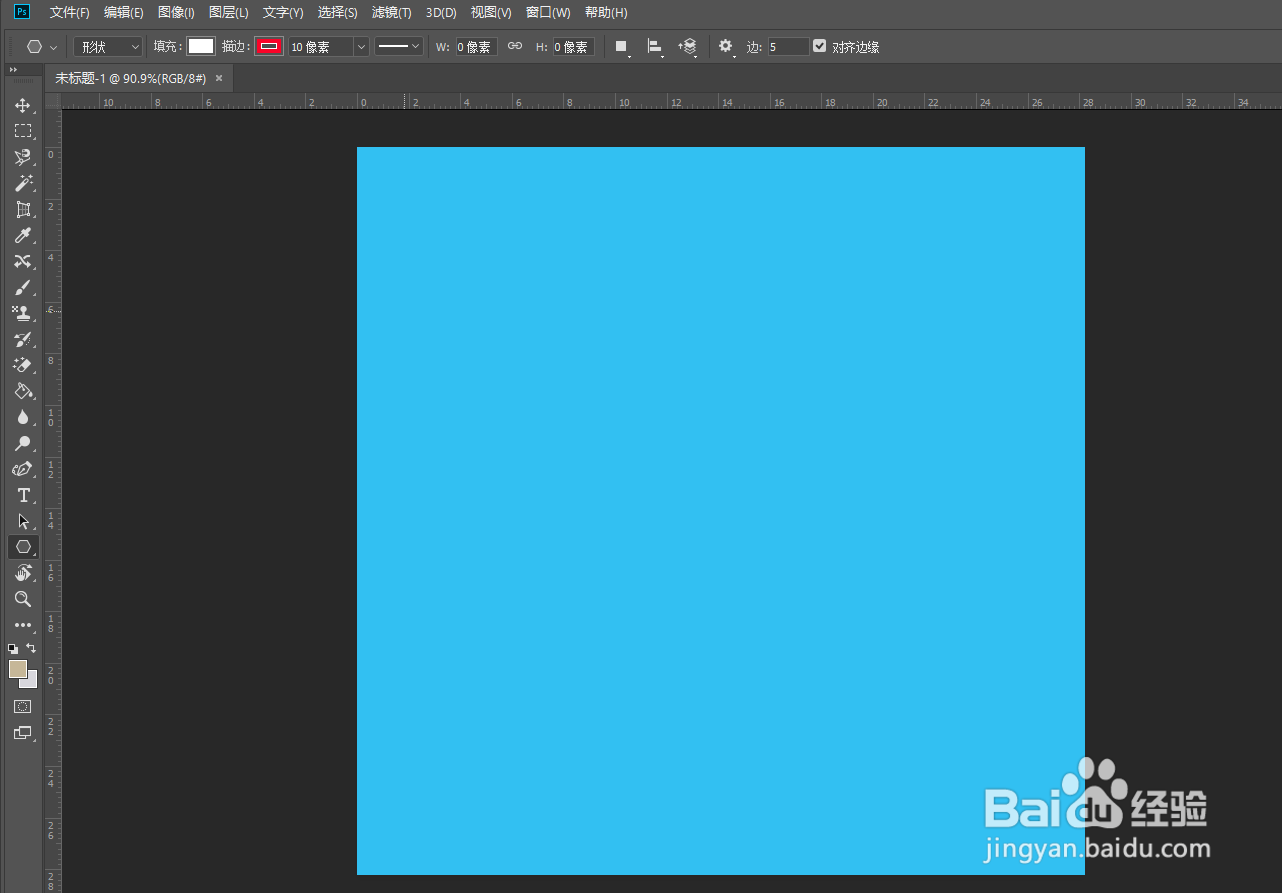This screenshot has height=893, width=1282.
Task: Reset default foreground and background colors
Action: [x=13, y=649]
